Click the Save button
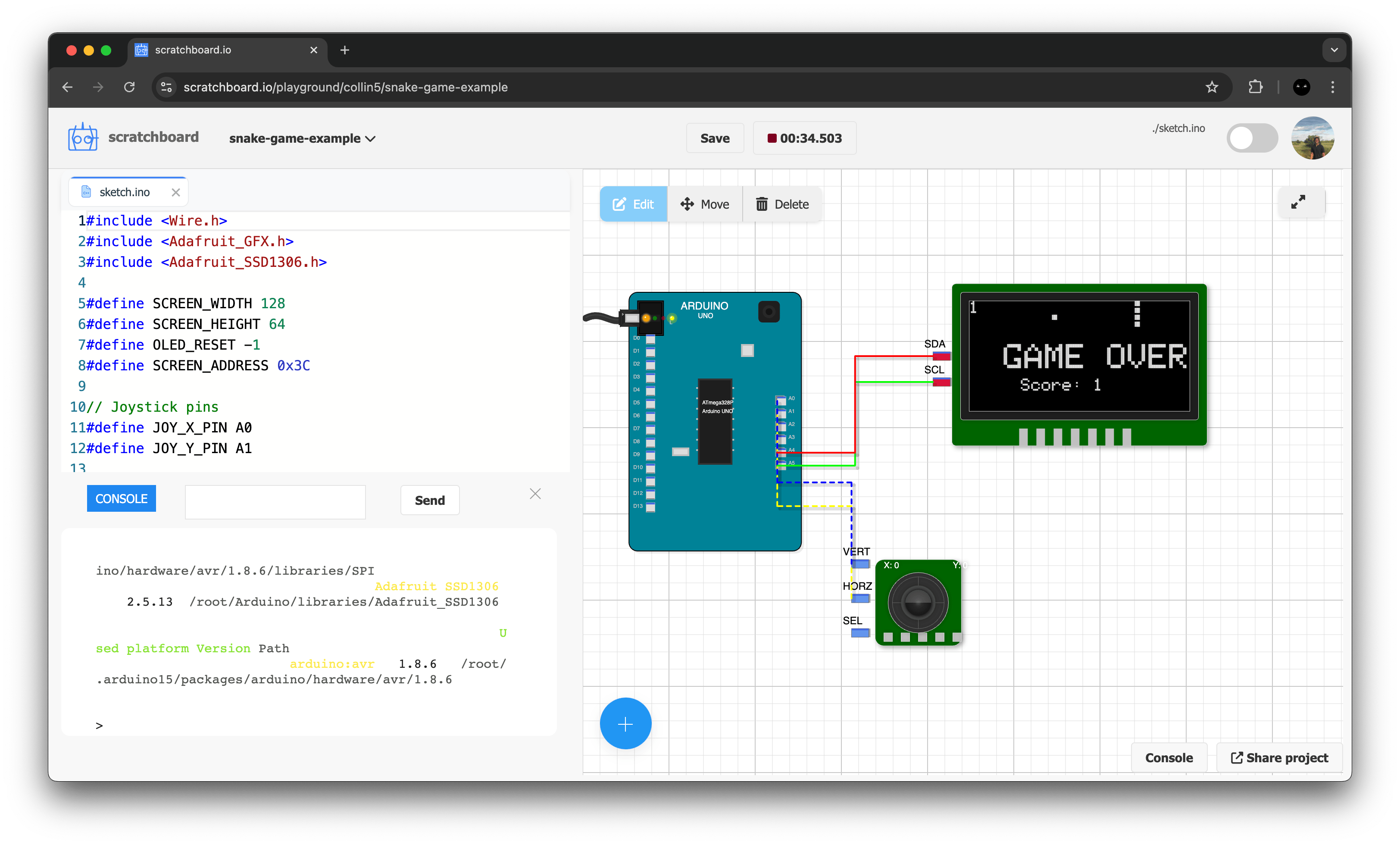Viewport: 1400px width, 845px height. coord(714,138)
